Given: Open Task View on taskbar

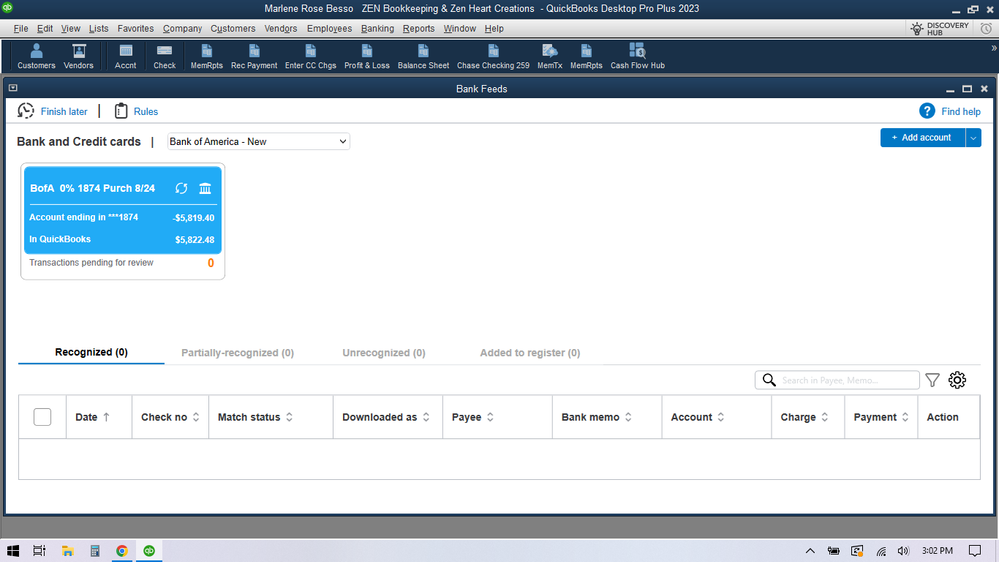Looking at the screenshot, I should point(39,551).
